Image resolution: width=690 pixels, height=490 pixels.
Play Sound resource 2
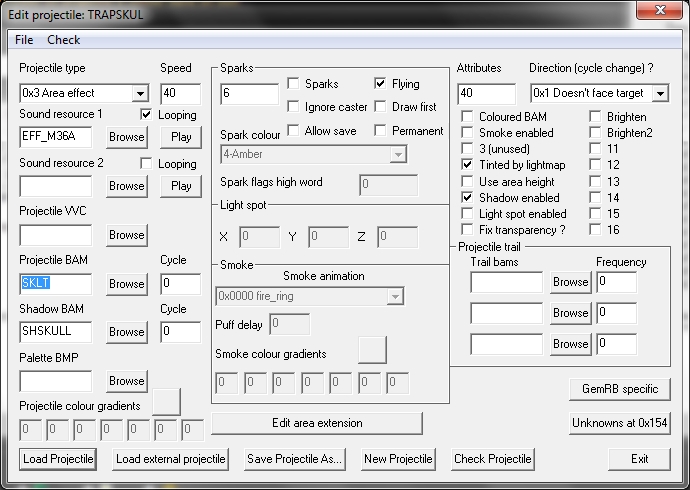point(181,186)
